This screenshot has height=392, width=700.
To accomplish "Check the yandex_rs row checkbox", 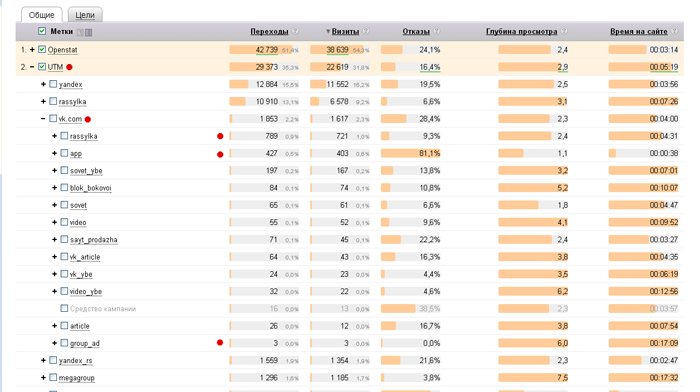I will (53, 360).
